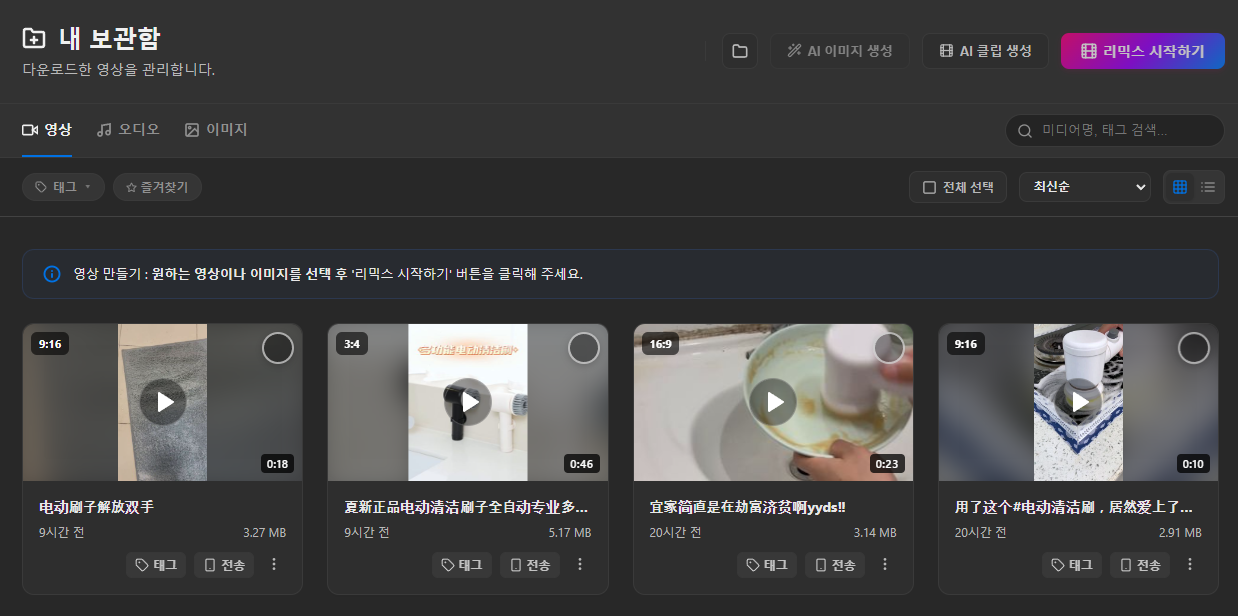Play the 0:46 video preview
The image size is (1238, 616).
[468, 402]
